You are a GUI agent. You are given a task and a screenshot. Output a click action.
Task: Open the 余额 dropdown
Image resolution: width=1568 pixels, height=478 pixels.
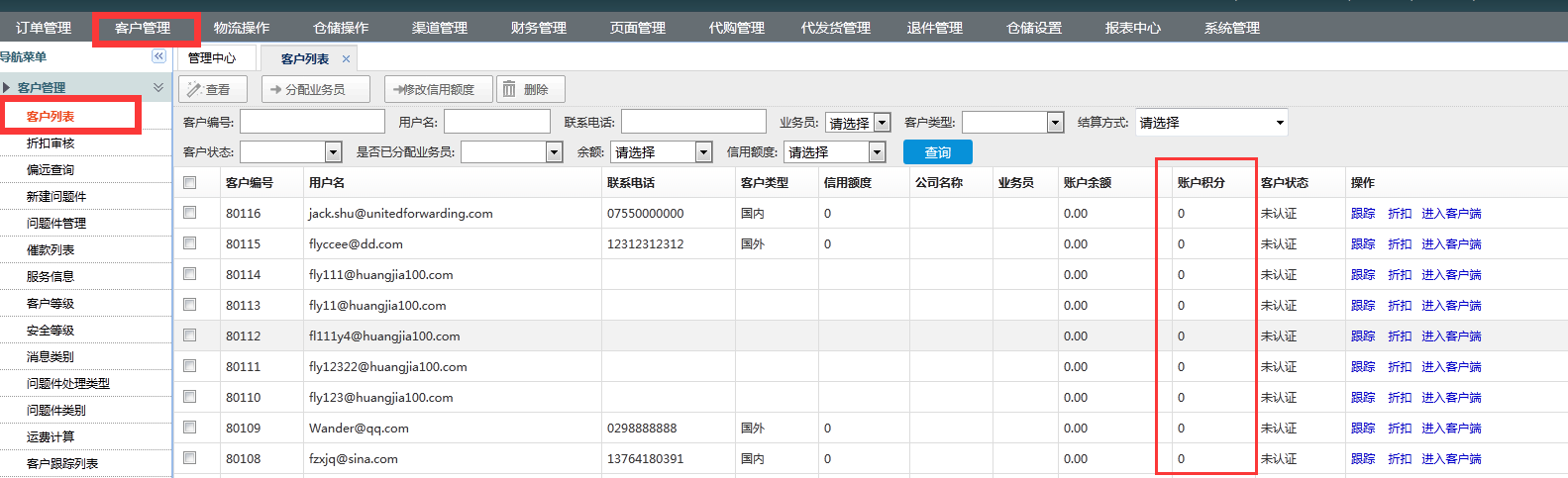(x=662, y=151)
